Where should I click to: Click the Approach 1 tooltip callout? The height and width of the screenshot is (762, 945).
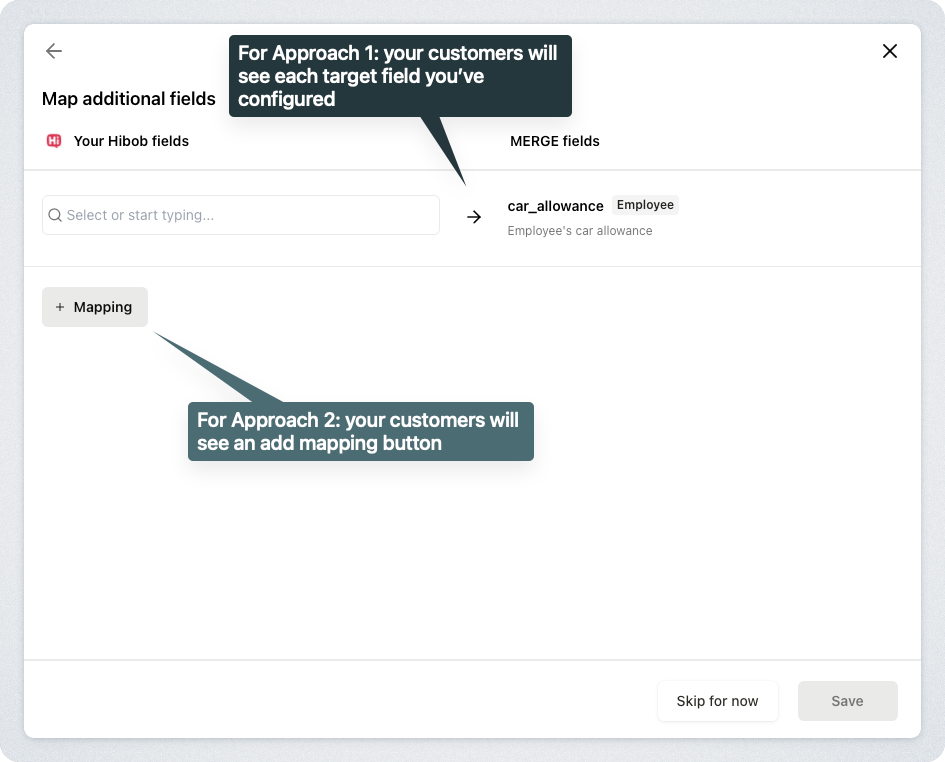coord(400,76)
